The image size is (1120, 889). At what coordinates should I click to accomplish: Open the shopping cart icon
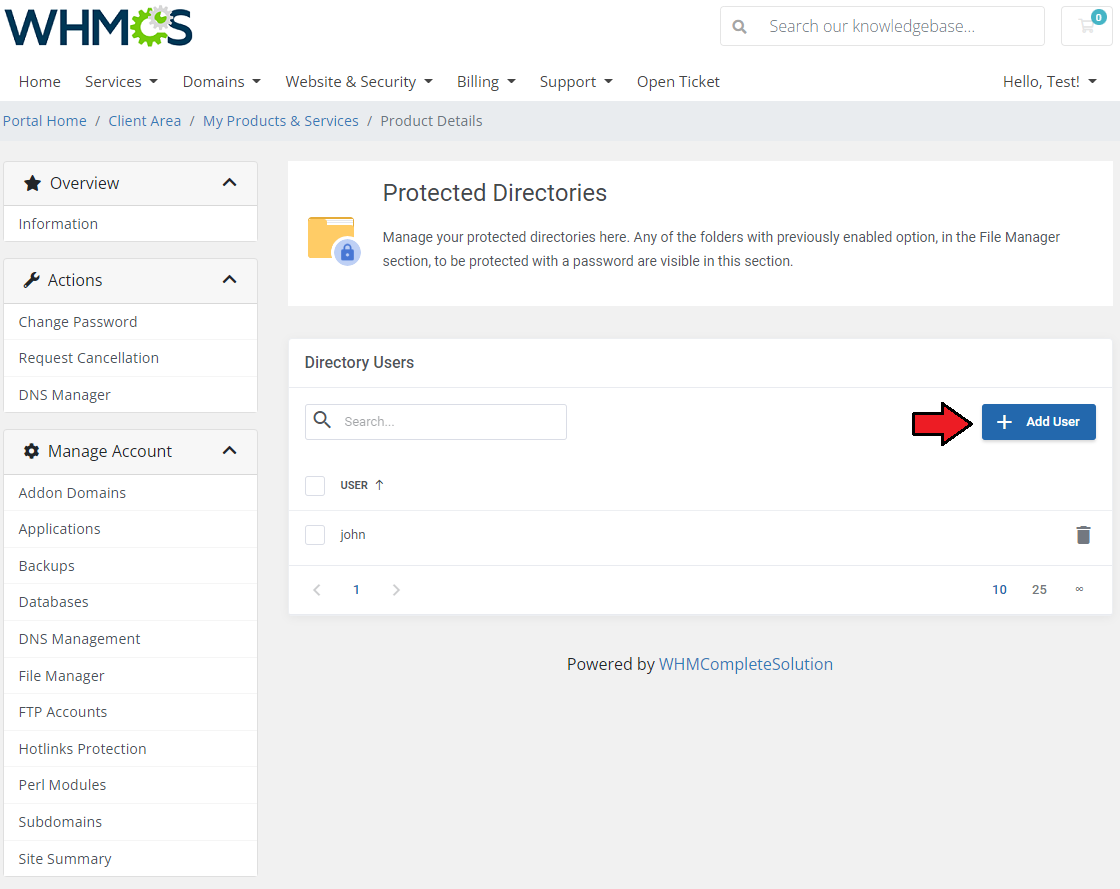pyautogui.click(x=1087, y=26)
